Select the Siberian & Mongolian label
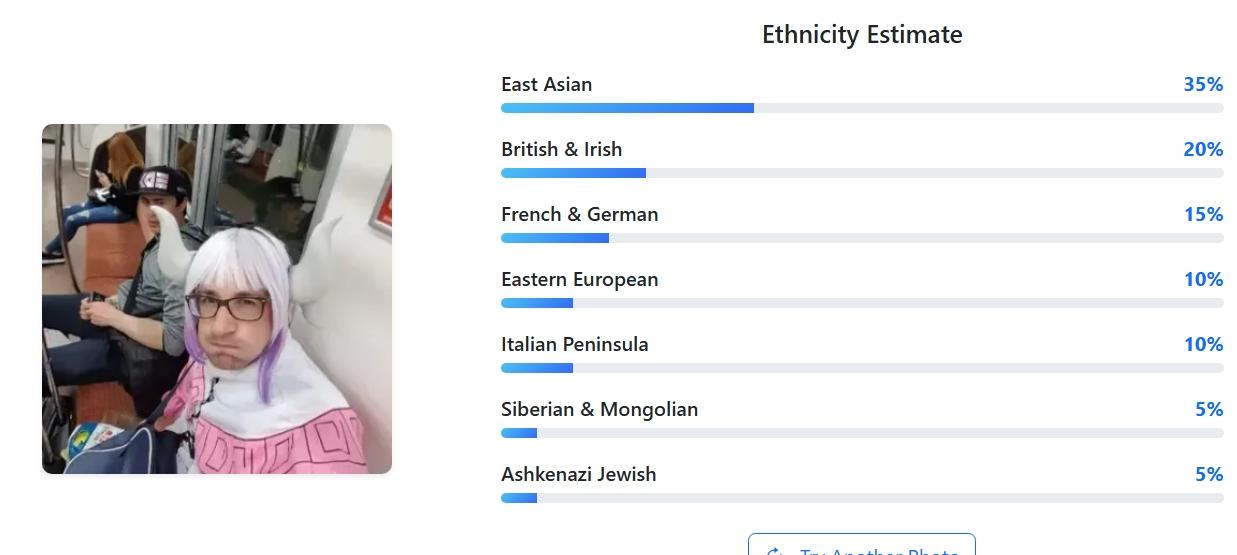 pos(600,409)
